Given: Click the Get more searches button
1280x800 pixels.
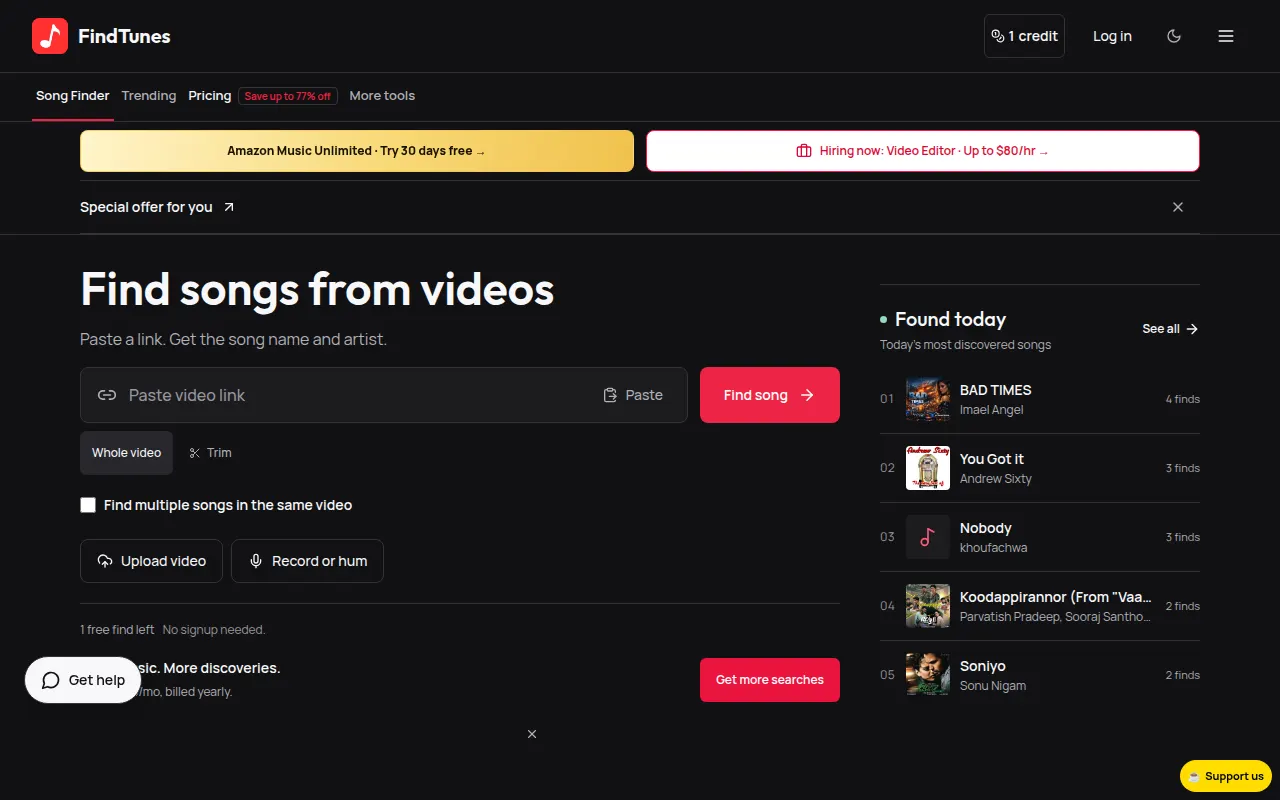Looking at the screenshot, I should pyautogui.click(x=770, y=680).
